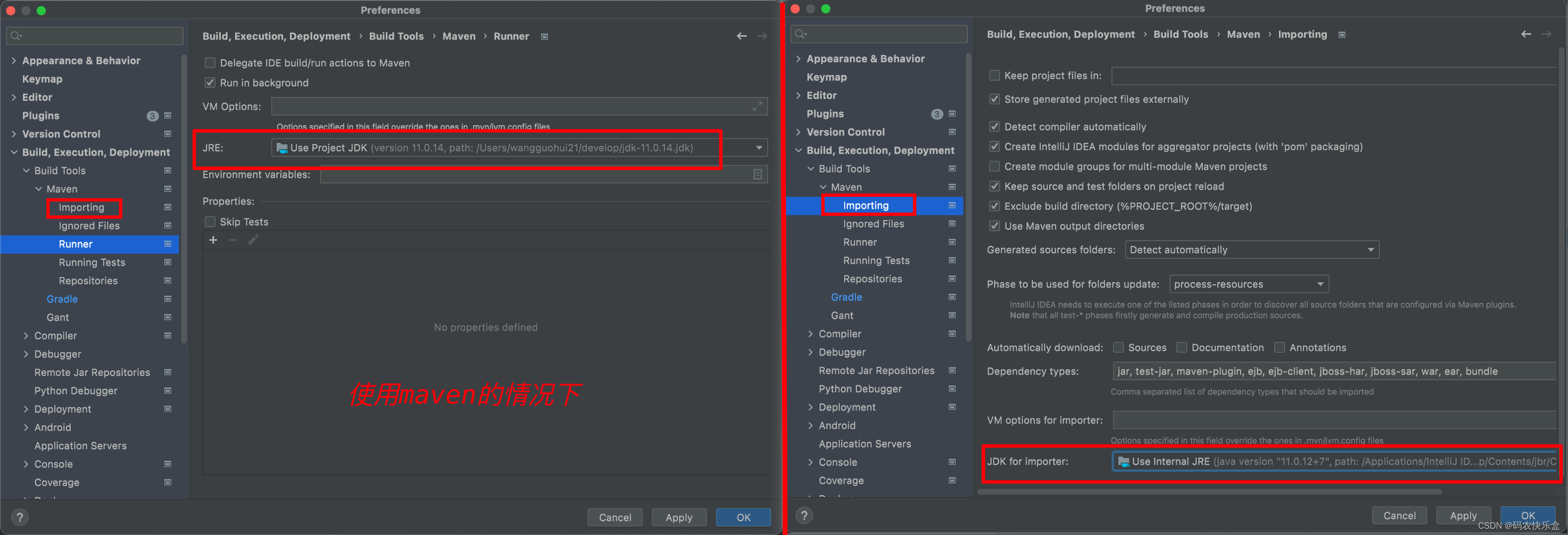Click Apply in left Preferences window

click(679, 517)
